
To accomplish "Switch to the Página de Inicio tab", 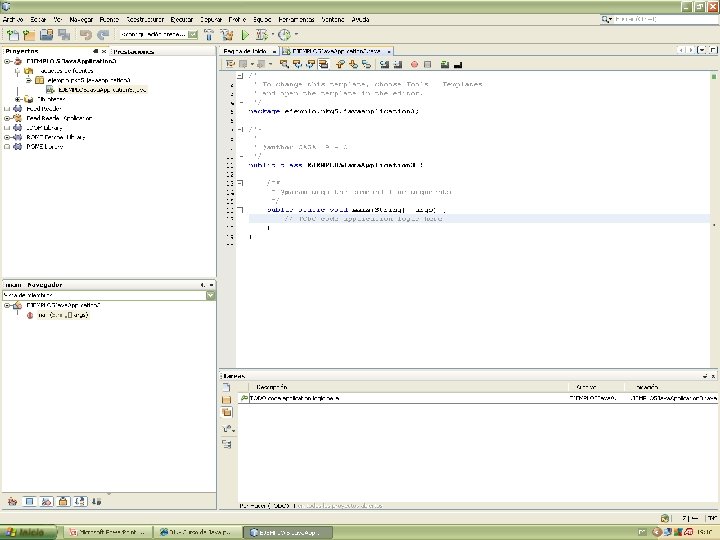I will click(245, 50).
